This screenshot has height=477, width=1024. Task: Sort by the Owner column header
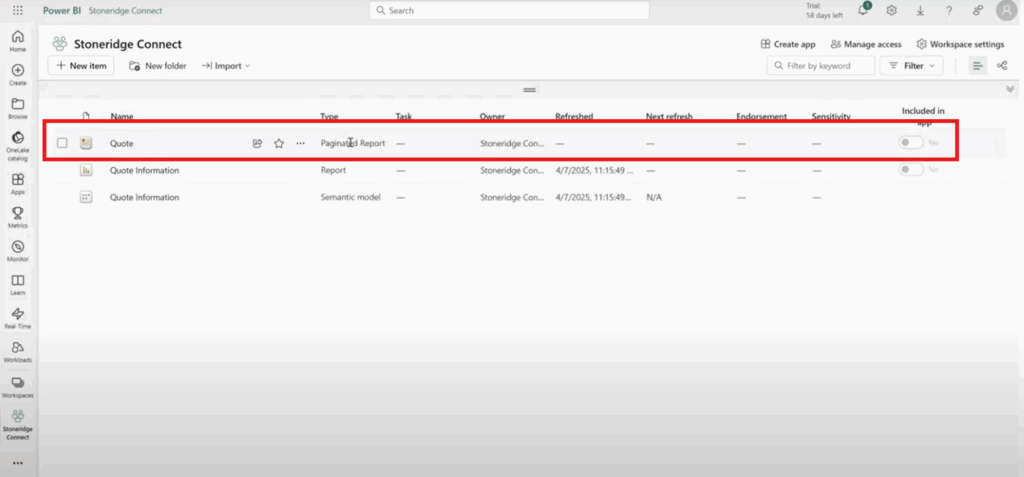click(492, 116)
